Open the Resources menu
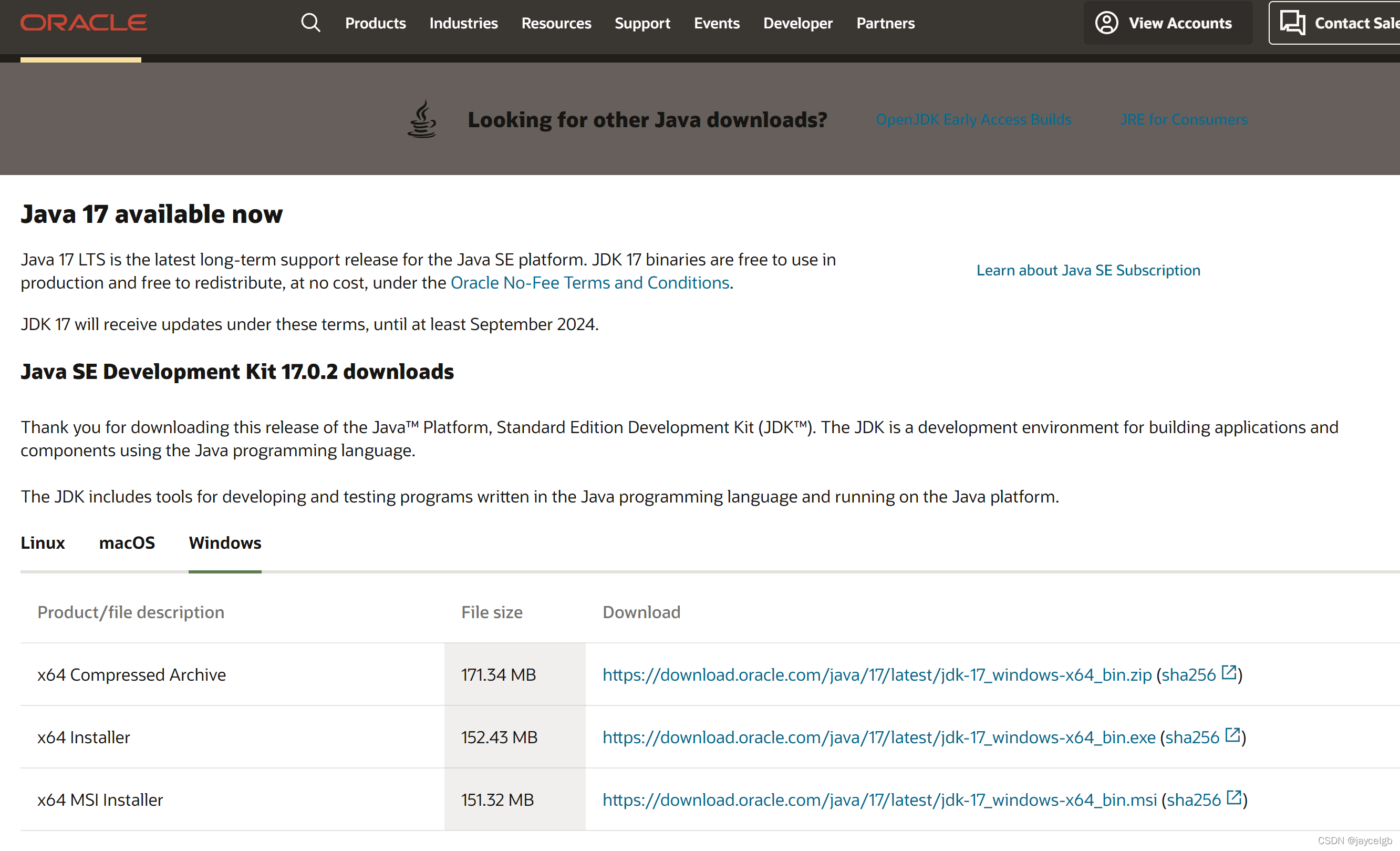1400x851 pixels. coord(556,23)
